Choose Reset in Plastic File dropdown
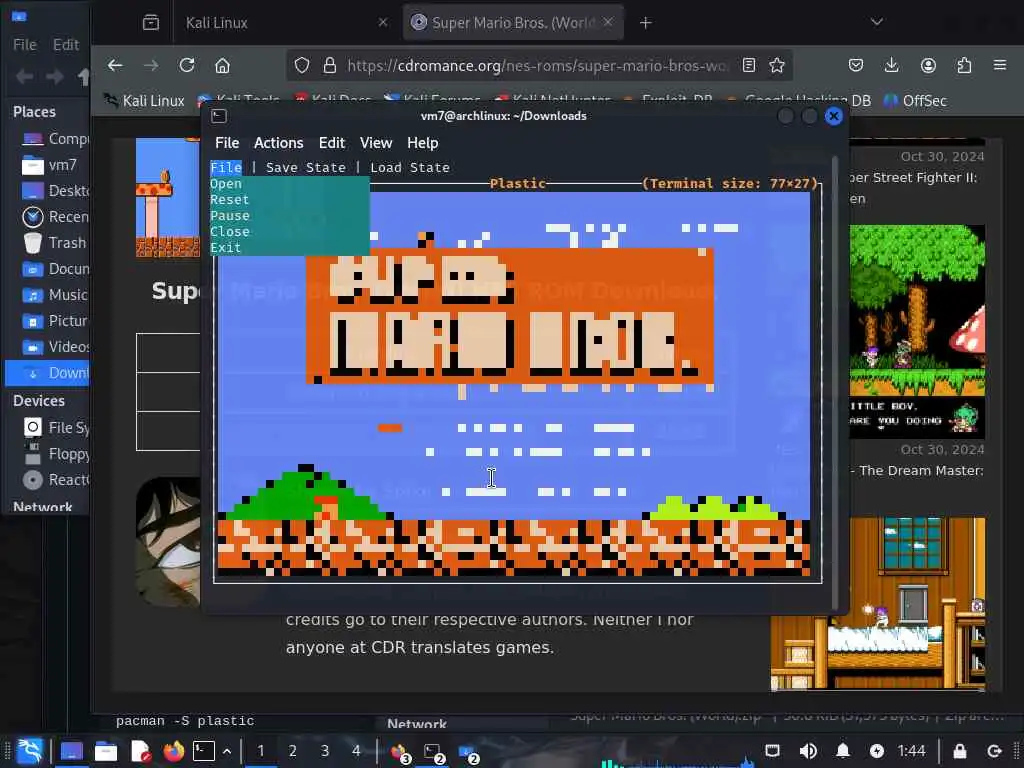Screen dimensions: 1024x768 pyautogui.click(x=229, y=200)
